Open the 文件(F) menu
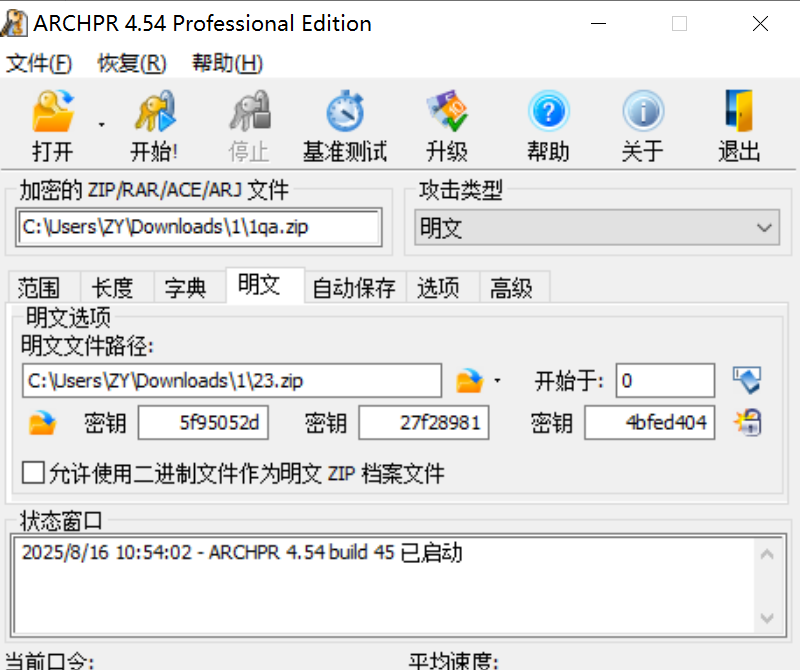The height and width of the screenshot is (670, 800). coord(39,63)
